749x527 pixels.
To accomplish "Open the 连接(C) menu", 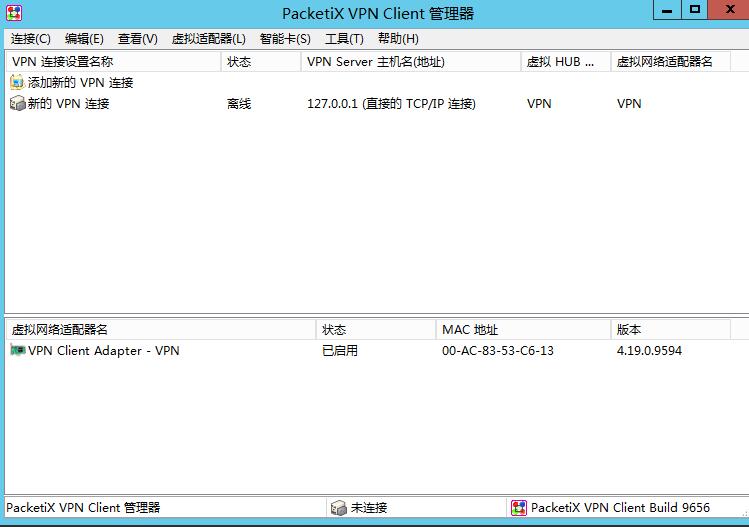I will point(31,39).
